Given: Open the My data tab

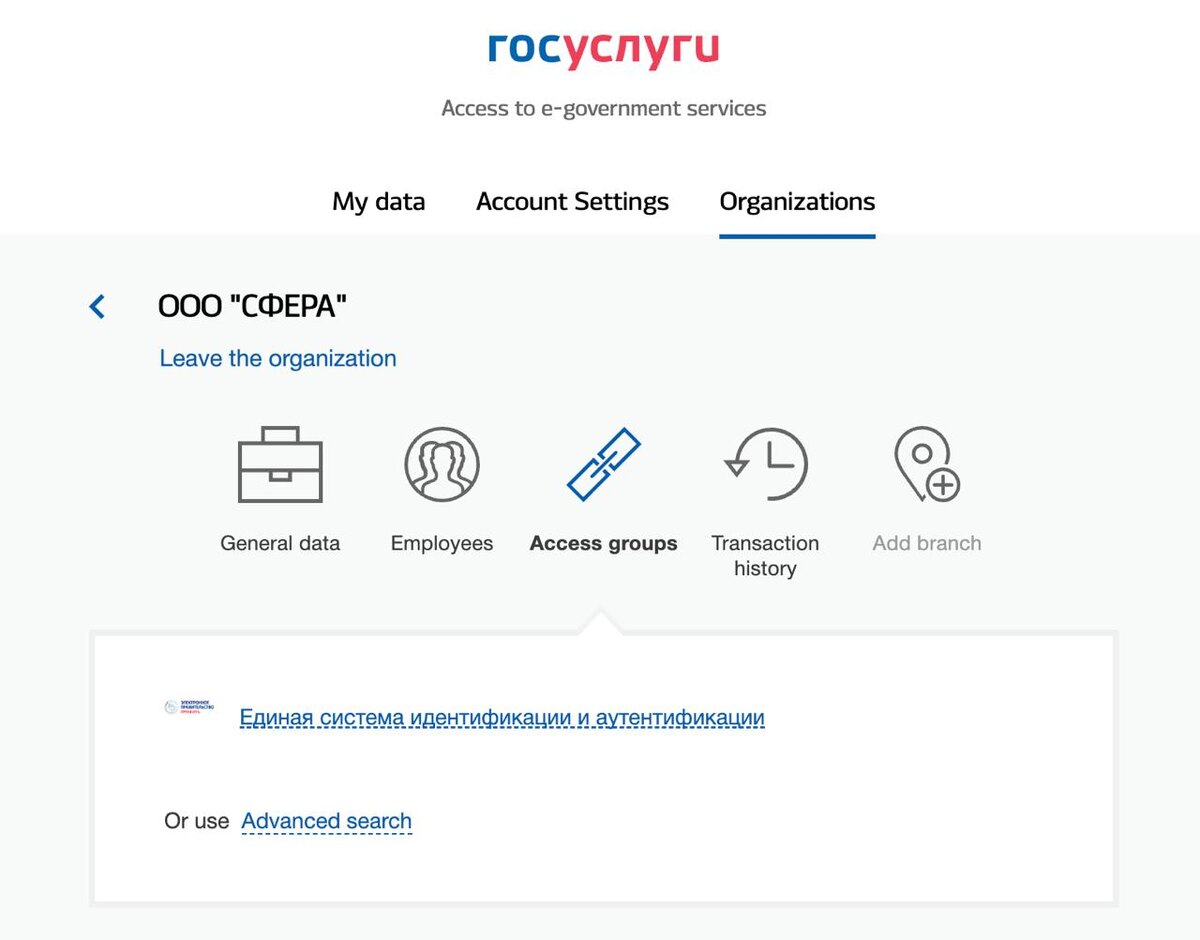Looking at the screenshot, I should [379, 201].
